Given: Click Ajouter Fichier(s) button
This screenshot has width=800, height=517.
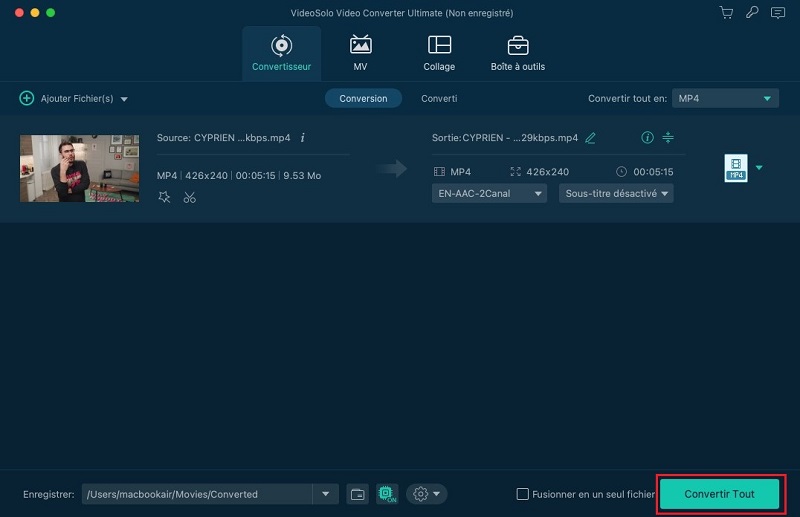Looking at the screenshot, I should point(73,99).
